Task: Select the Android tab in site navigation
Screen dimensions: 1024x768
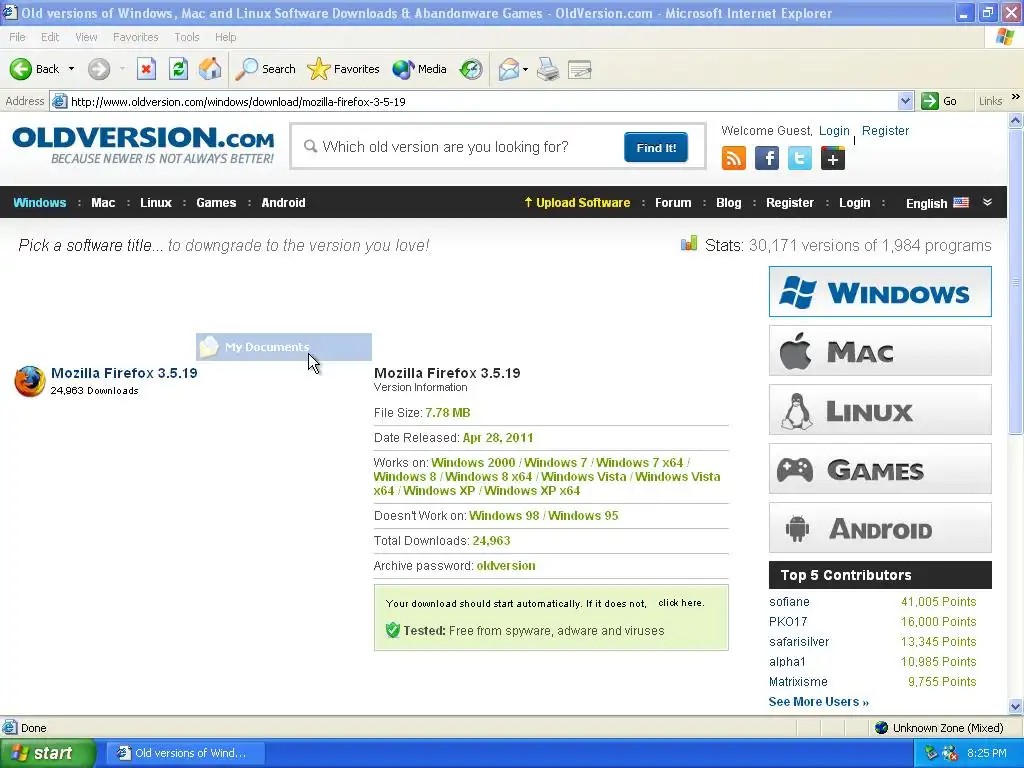Action: click(283, 202)
